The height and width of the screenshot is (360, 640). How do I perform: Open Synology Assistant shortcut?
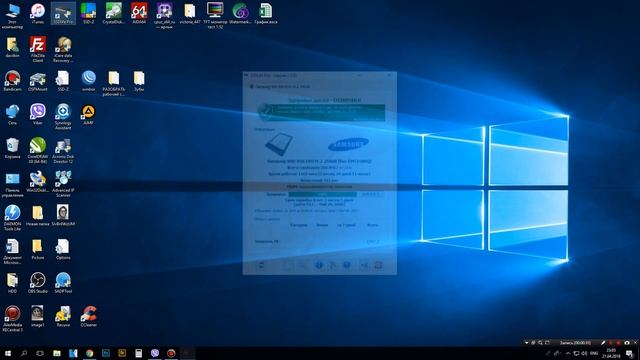pos(63,117)
